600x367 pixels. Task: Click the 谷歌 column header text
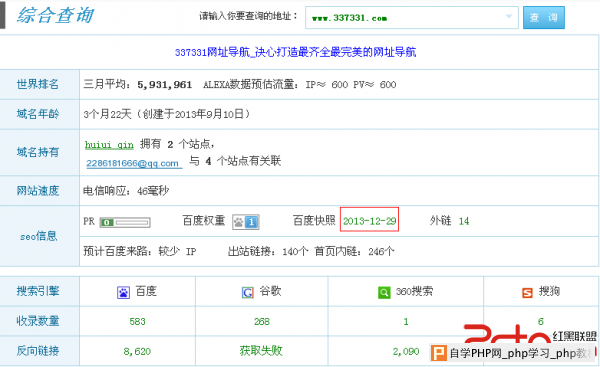(270, 292)
